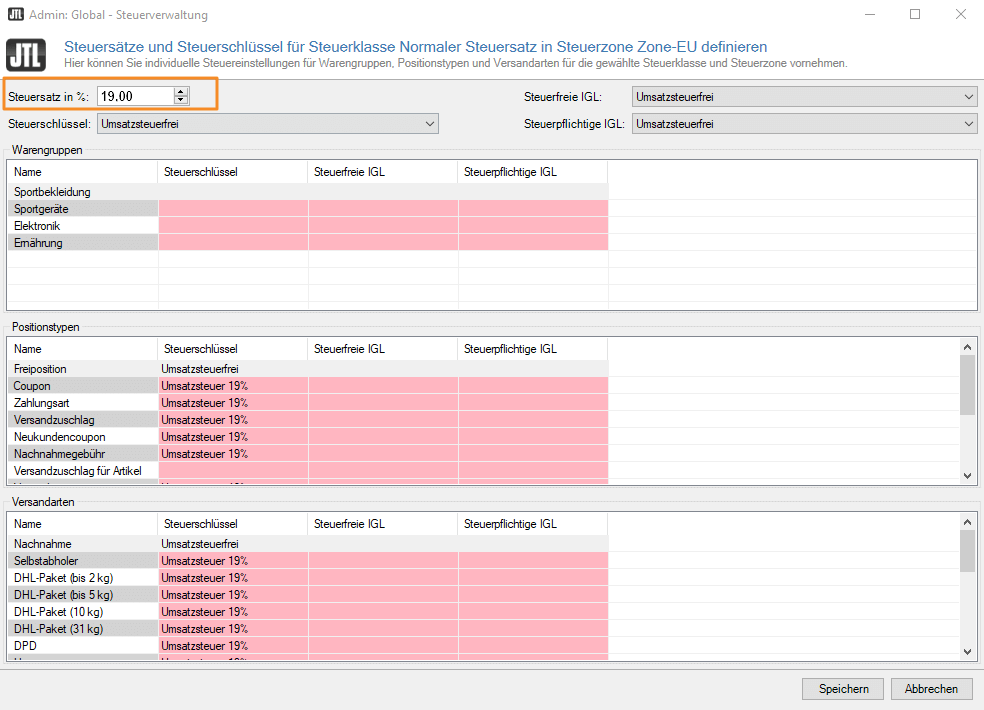
Task: Open the Steuerfreie IGL dropdown
Action: (x=805, y=97)
